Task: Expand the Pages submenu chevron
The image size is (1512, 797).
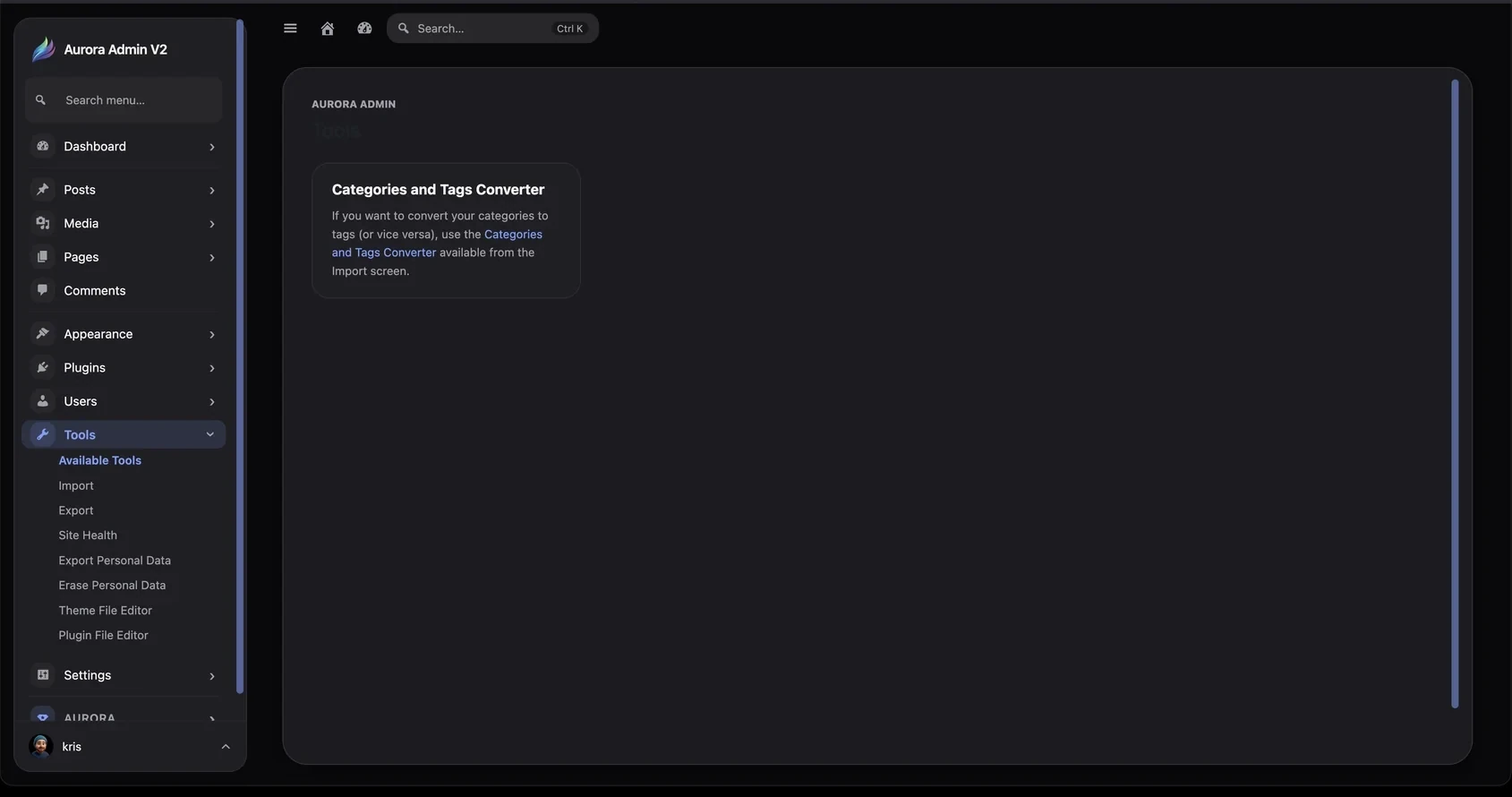Action: (212, 258)
